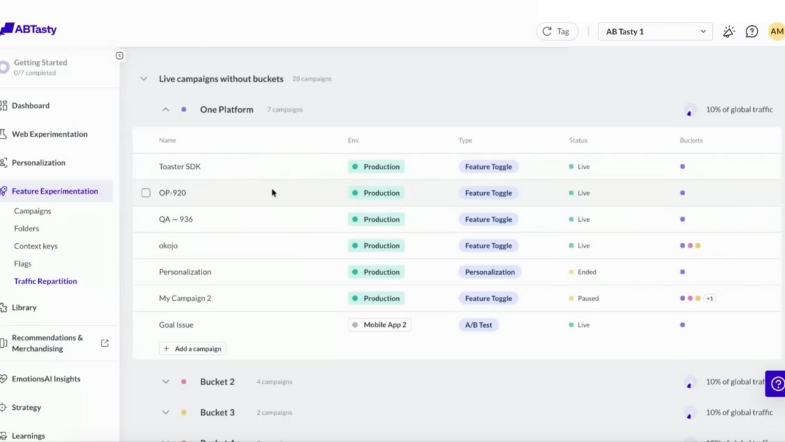The image size is (785, 442).
Task: Click the +1 buckets indicator on My Campaign 2
Action: [710, 298]
